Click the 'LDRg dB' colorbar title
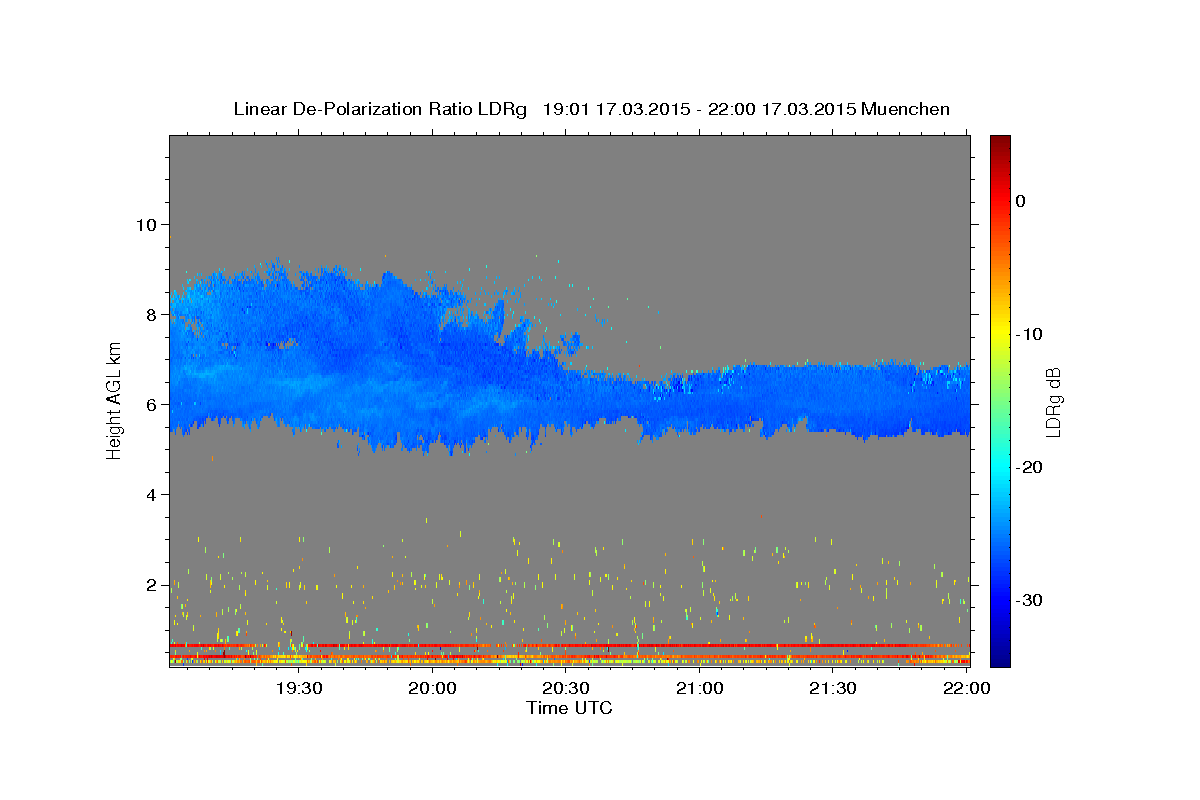Image resolution: width=1200 pixels, height=800 pixels. (x=1053, y=401)
